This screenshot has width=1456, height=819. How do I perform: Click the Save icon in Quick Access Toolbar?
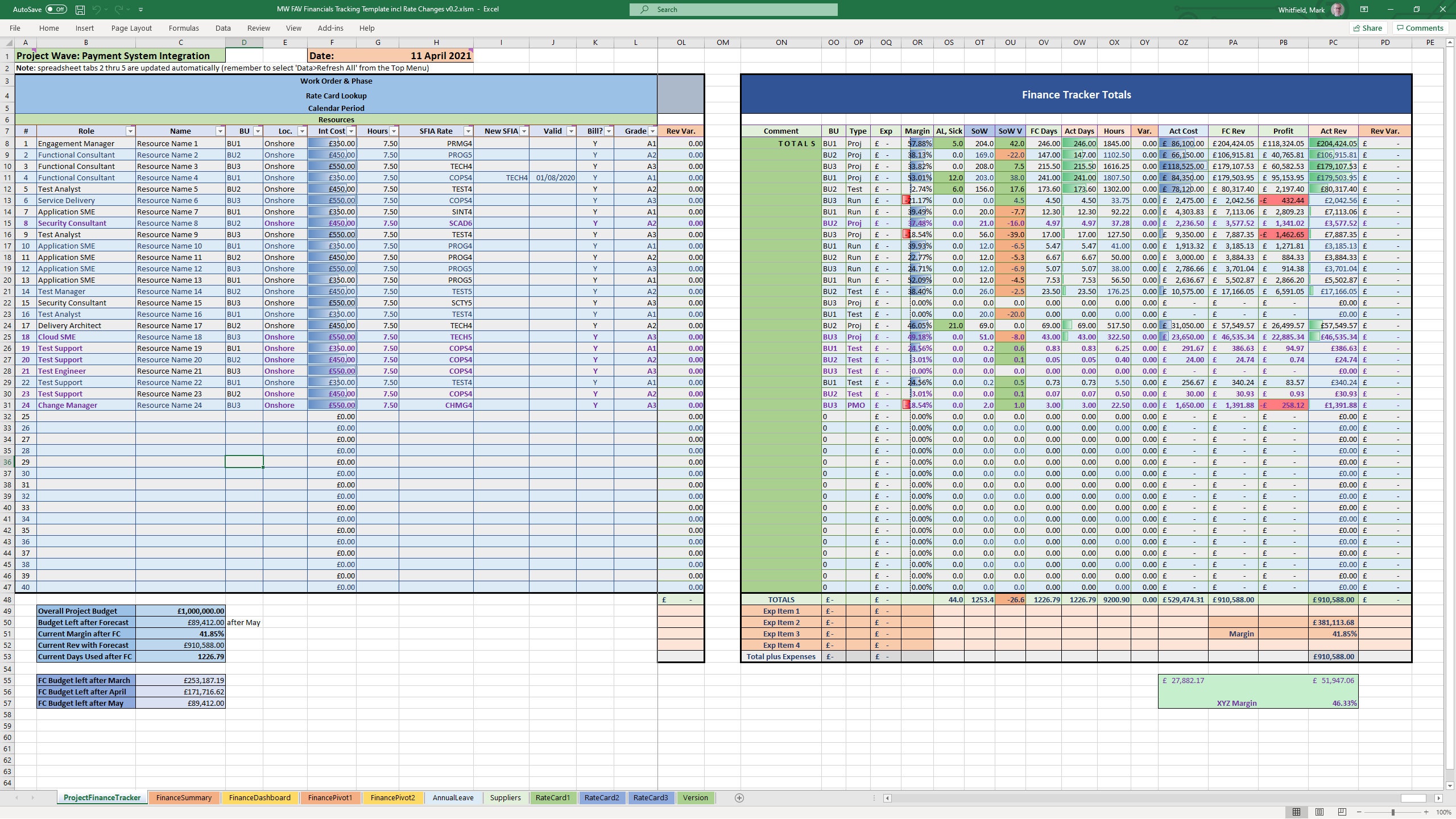79,9
